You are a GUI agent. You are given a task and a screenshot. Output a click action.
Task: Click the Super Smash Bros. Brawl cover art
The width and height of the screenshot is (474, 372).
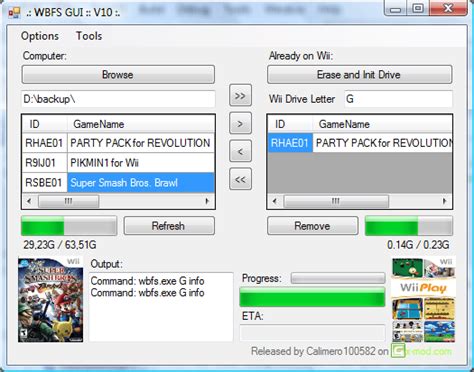[x=51, y=300]
